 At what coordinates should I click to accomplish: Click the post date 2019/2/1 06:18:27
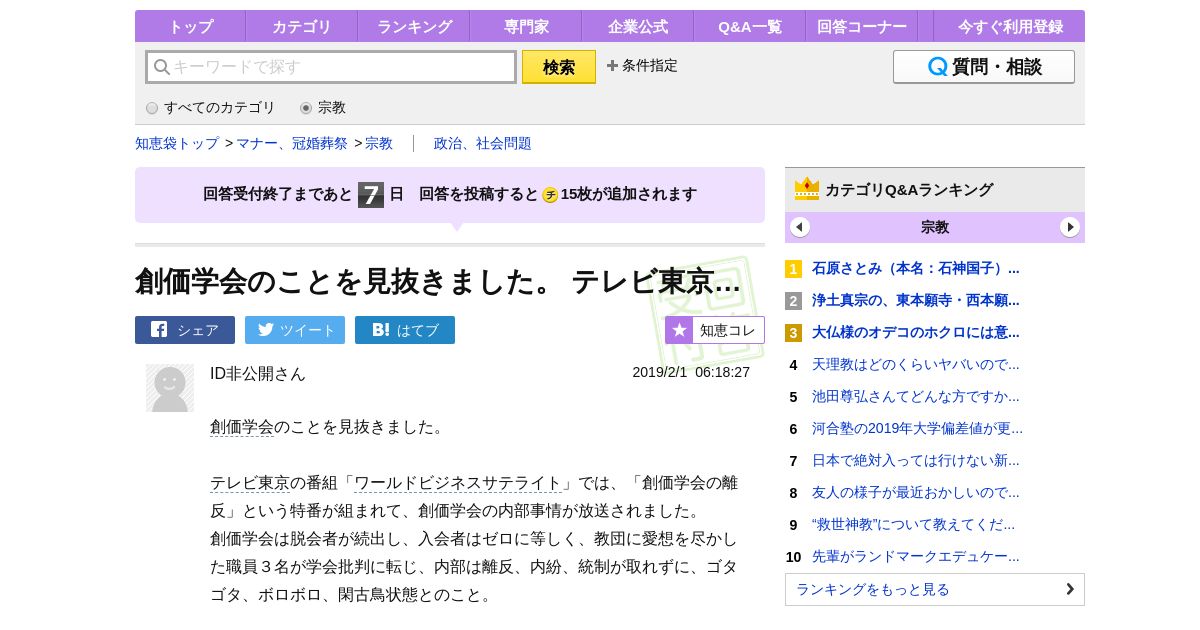691,372
